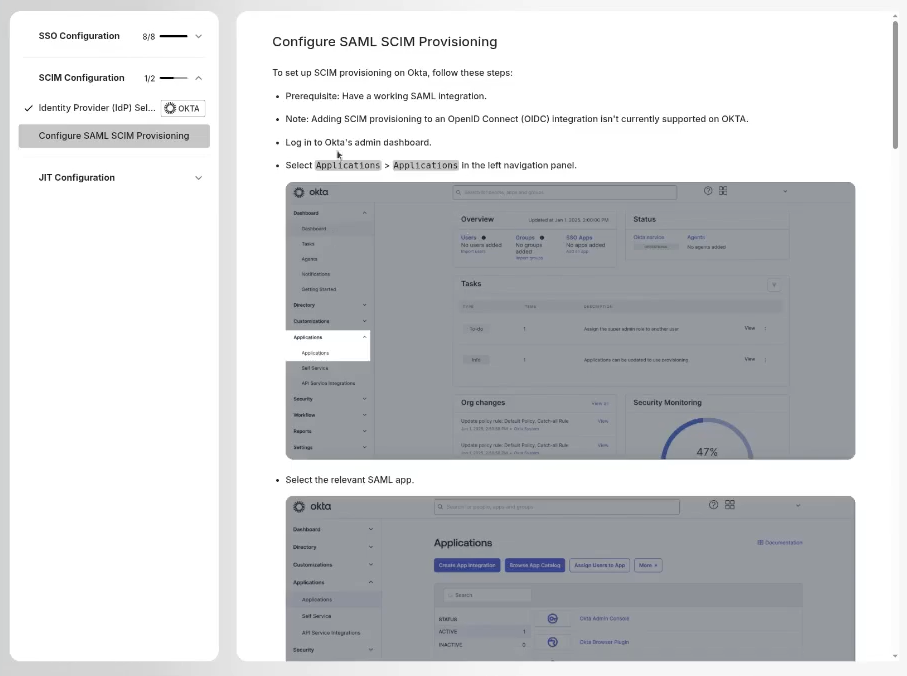
Task: Click the Okta logo in second screenshot
Action: click(312, 506)
